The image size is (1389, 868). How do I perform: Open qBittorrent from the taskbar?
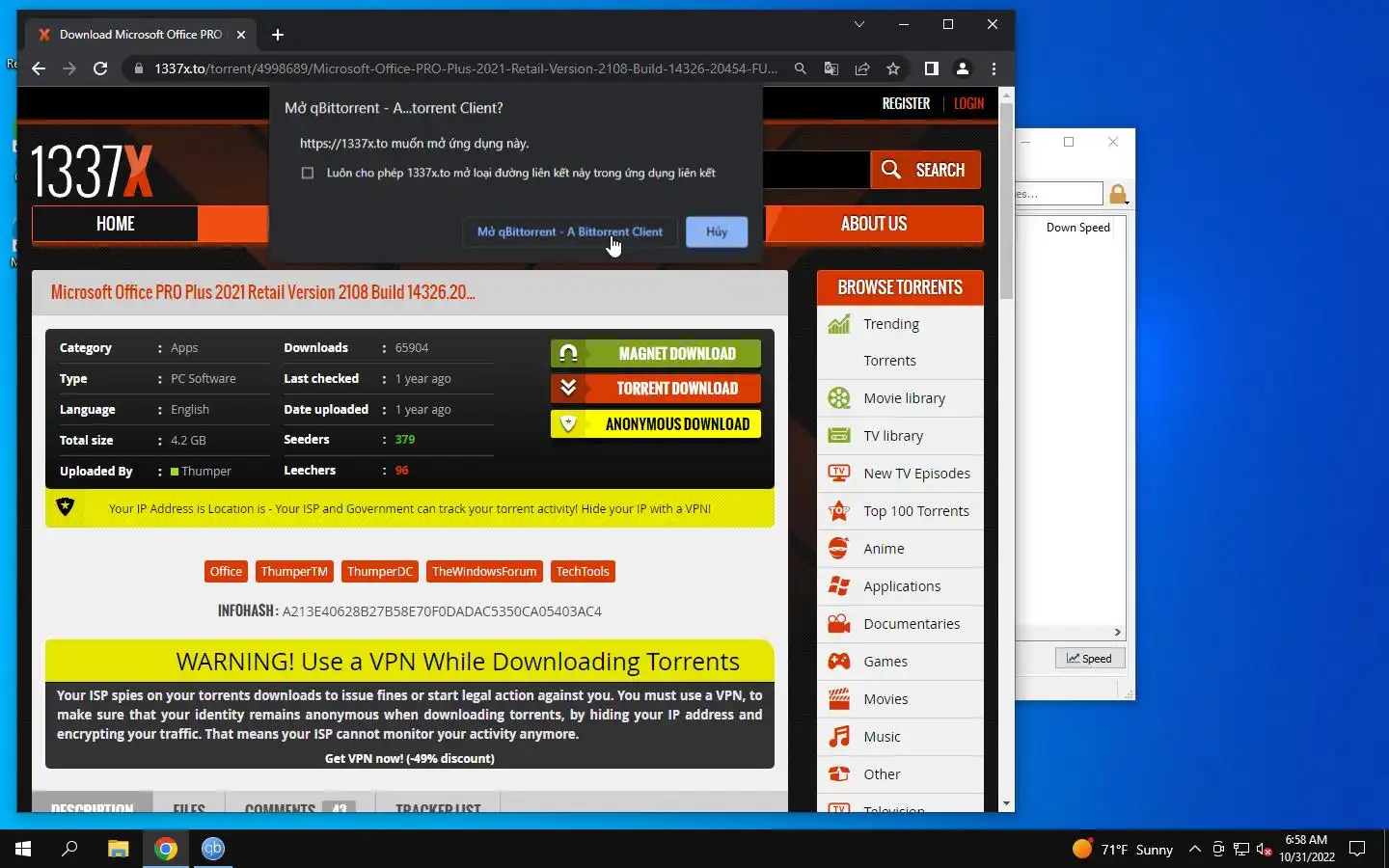click(x=213, y=849)
